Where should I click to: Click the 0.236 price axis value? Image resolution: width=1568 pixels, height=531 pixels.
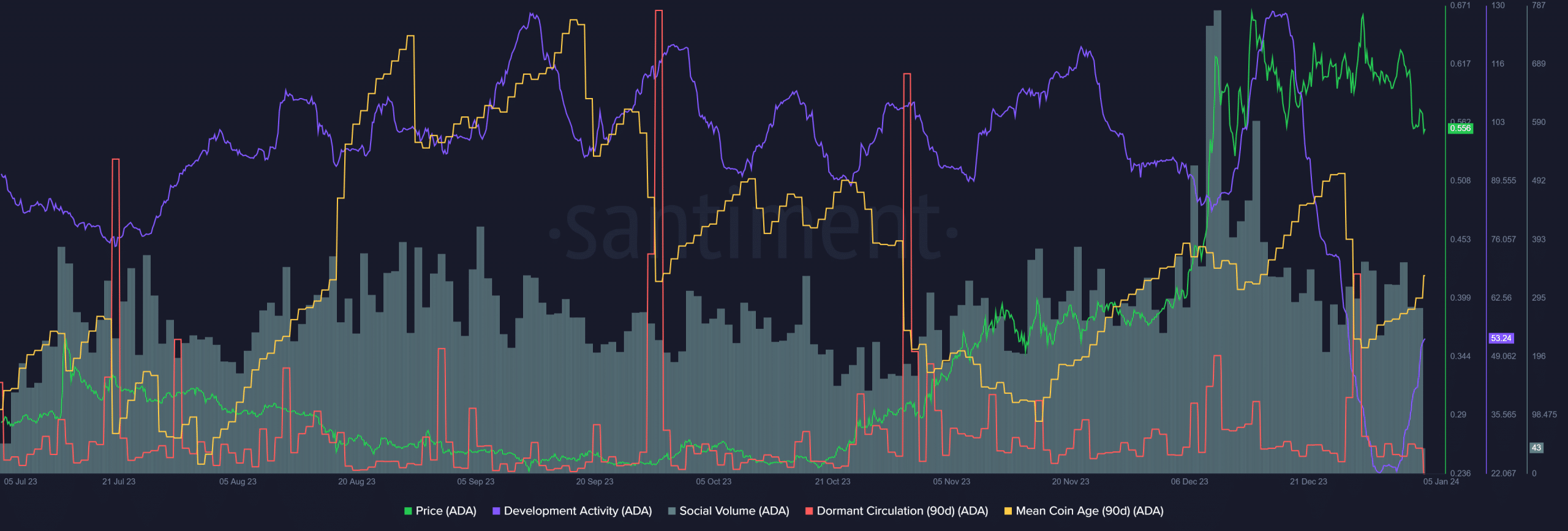[1460, 473]
